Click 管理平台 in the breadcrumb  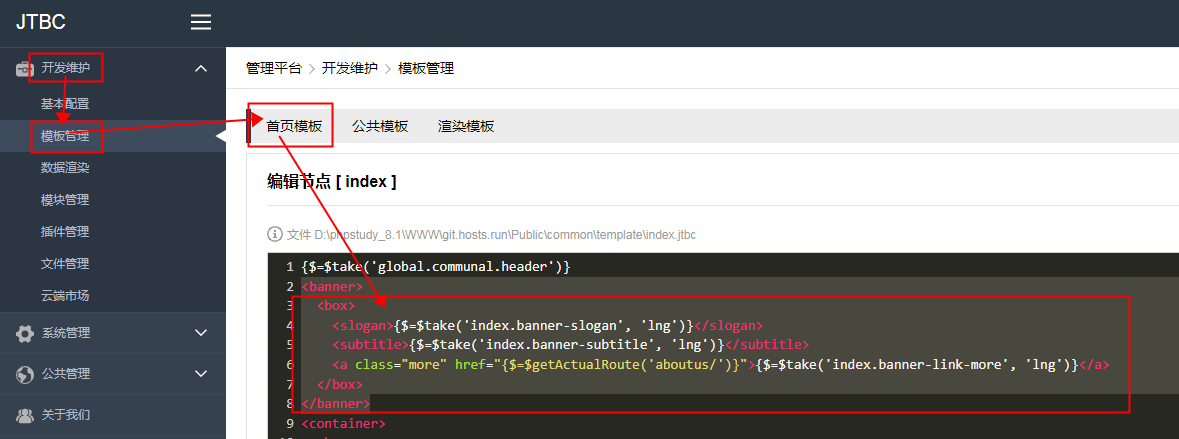tap(274, 68)
